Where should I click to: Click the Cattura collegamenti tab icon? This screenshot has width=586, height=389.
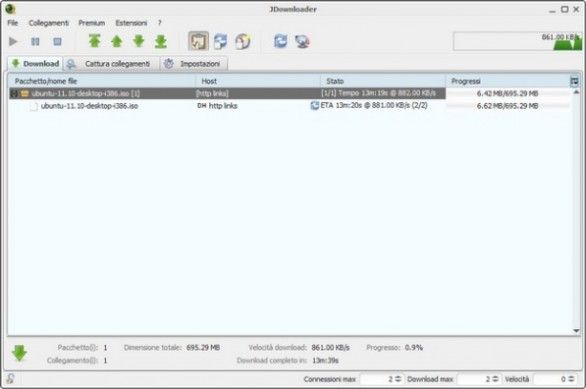pyautogui.click(x=71, y=64)
